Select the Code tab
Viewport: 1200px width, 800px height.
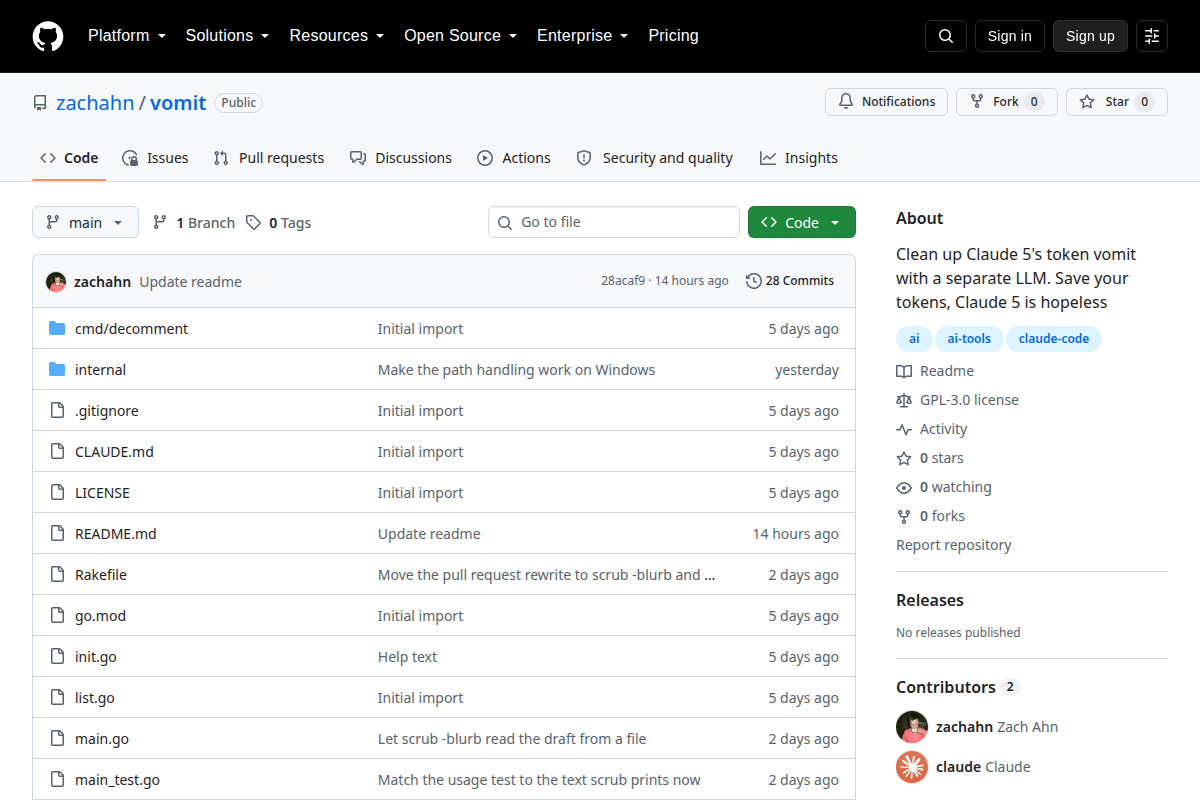[x=69, y=158]
